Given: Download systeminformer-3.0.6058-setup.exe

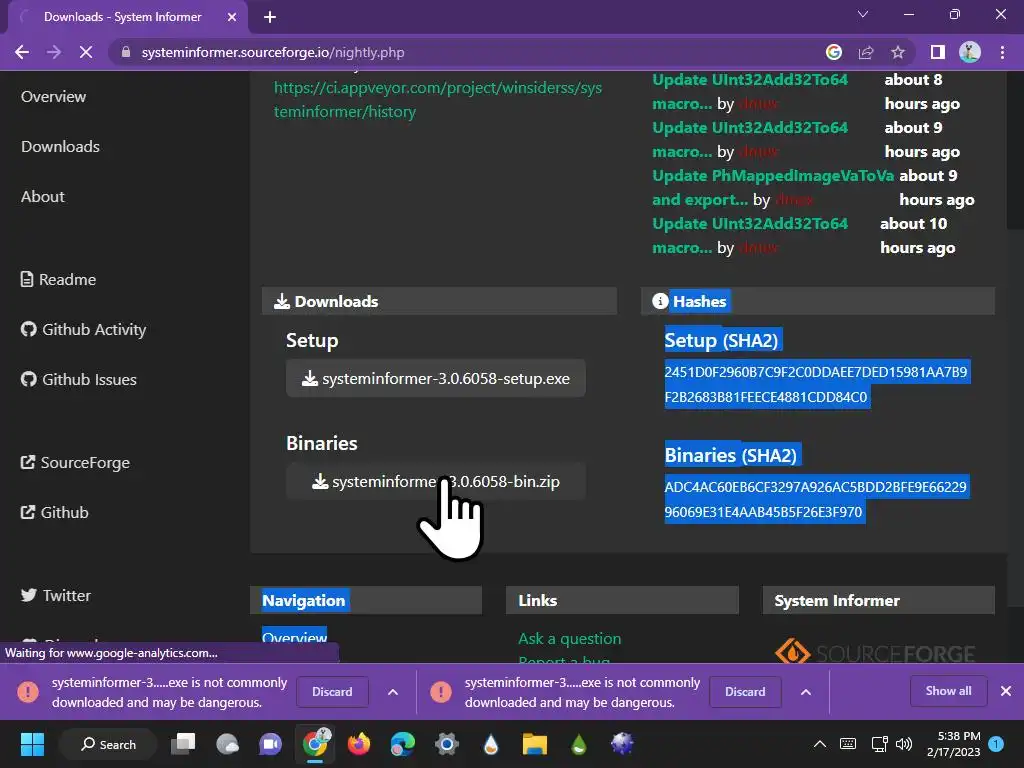Looking at the screenshot, I should pyautogui.click(x=436, y=379).
